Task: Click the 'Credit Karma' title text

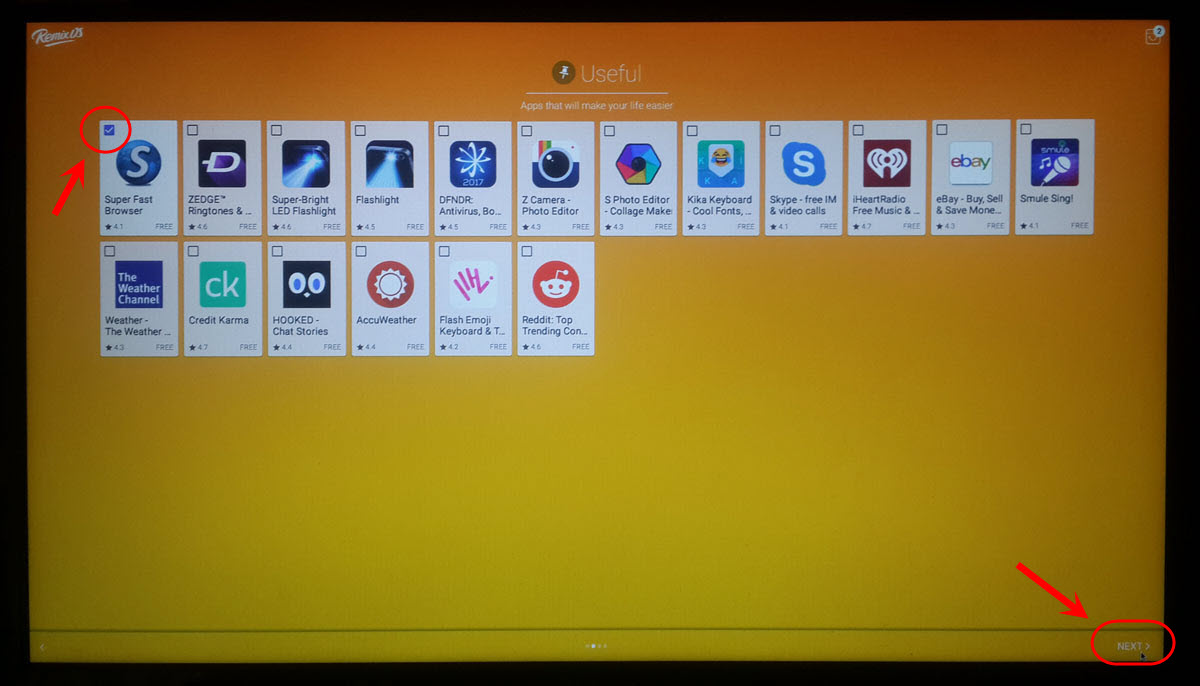Action: pyautogui.click(x=218, y=321)
